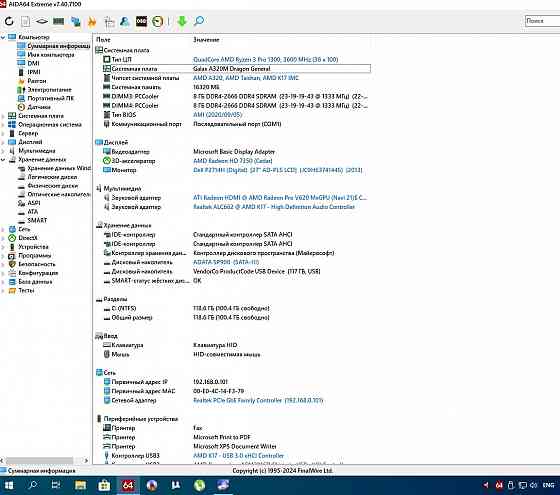
Task: Open the Report toolbar icon
Action: coord(25,21)
